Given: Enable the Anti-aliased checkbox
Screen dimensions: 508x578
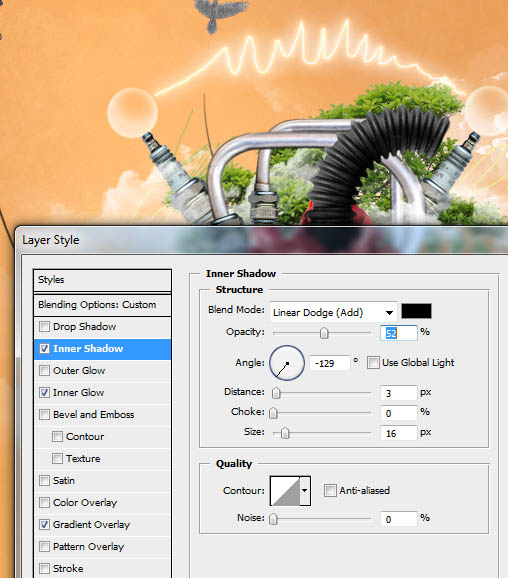Looking at the screenshot, I should [330, 491].
